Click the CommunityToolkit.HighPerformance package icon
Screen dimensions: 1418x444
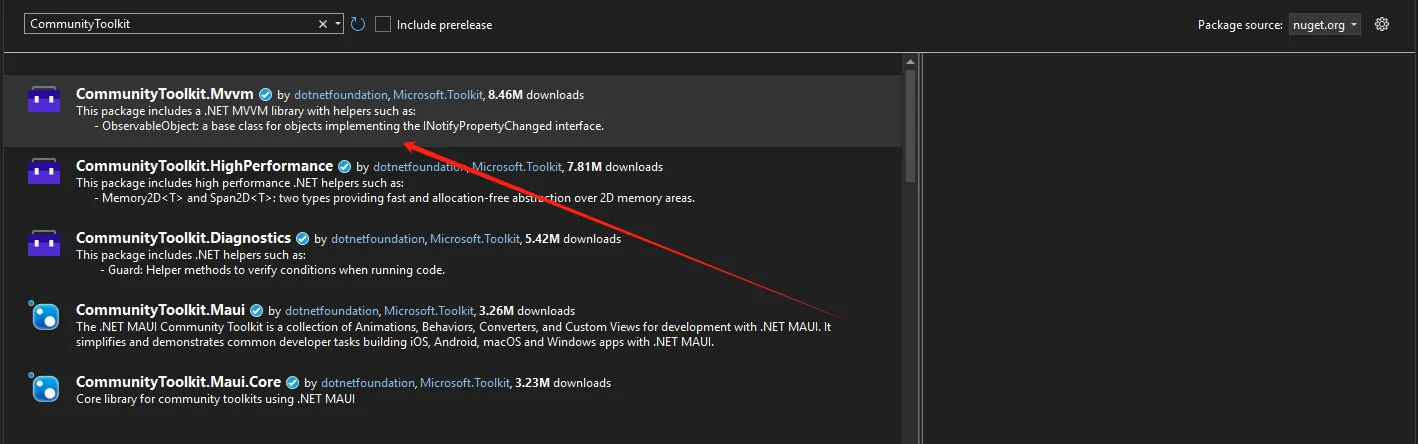tap(44, 172)
